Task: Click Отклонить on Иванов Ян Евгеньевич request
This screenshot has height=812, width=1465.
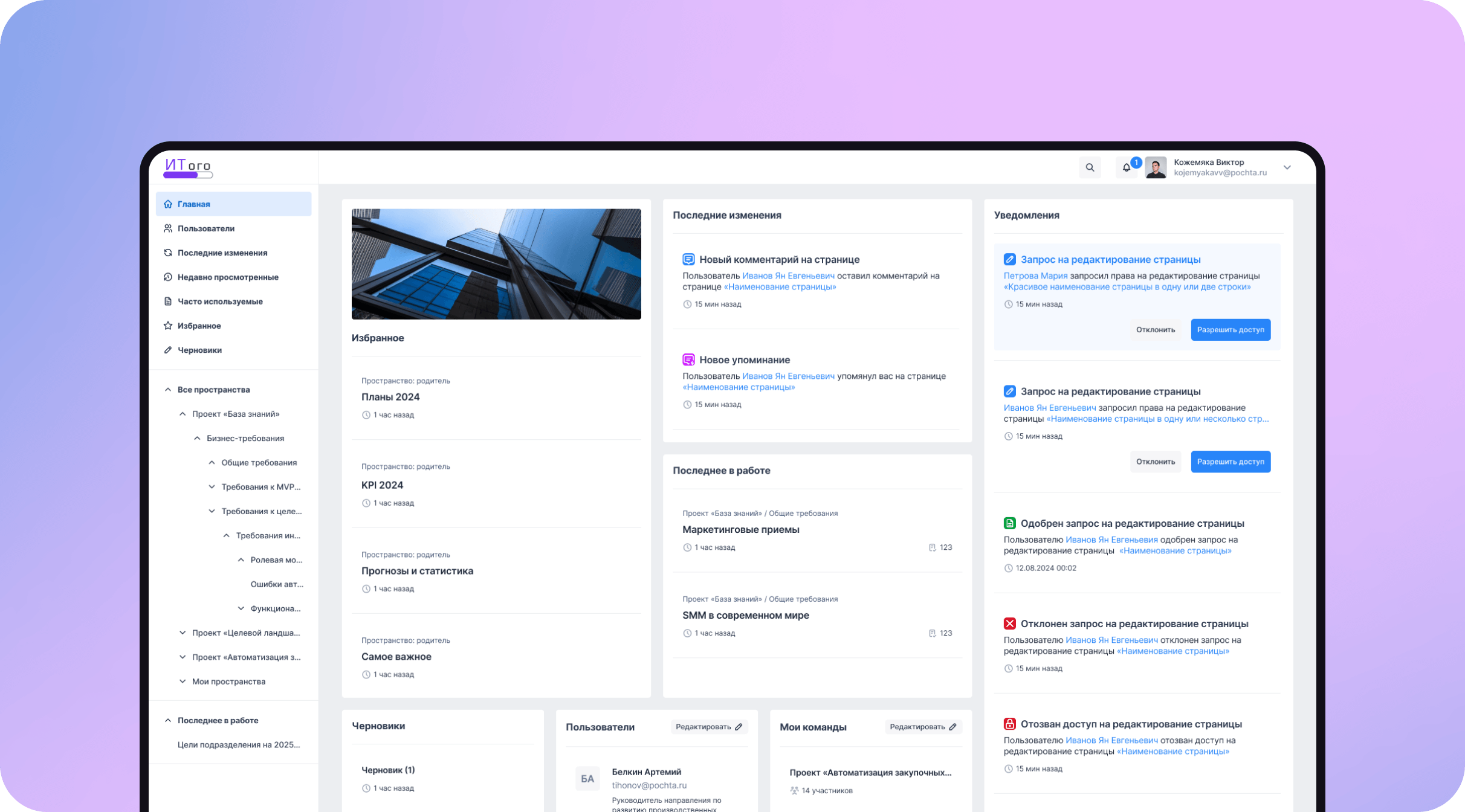Action: 1155,462
